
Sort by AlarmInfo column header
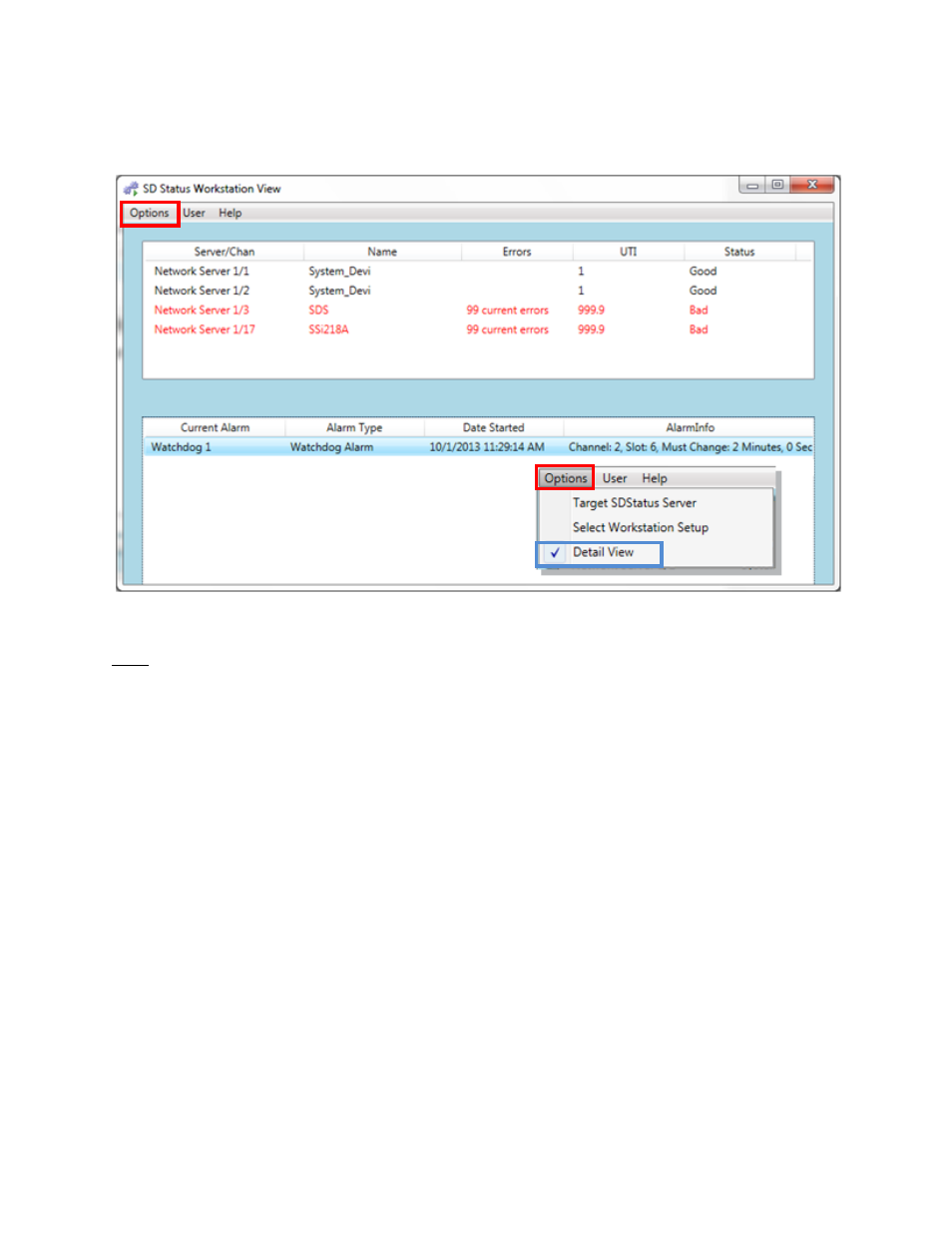pyautogui.click(x=690, y=427)
